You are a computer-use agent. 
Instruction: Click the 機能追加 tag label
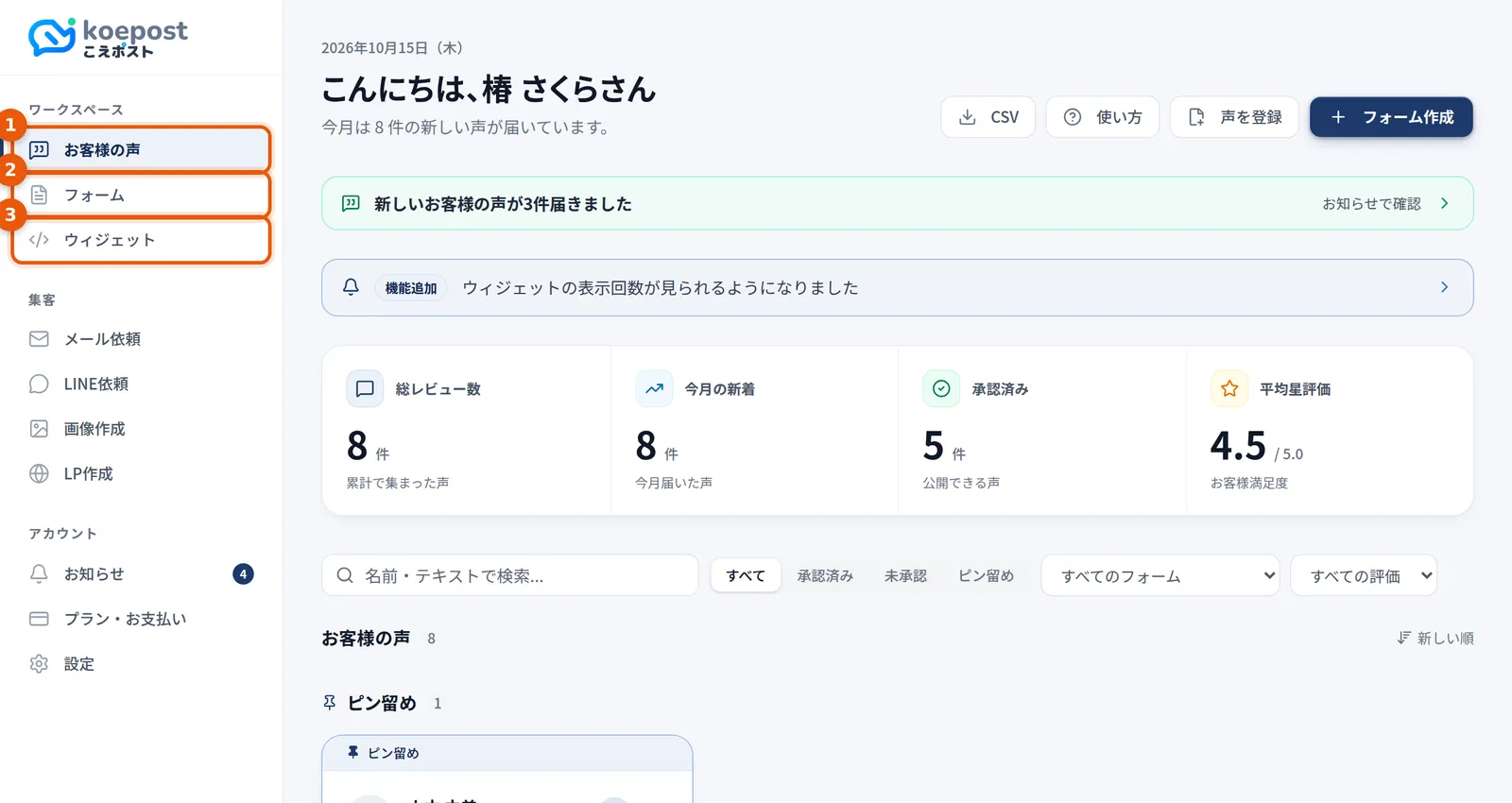(411, 288)
